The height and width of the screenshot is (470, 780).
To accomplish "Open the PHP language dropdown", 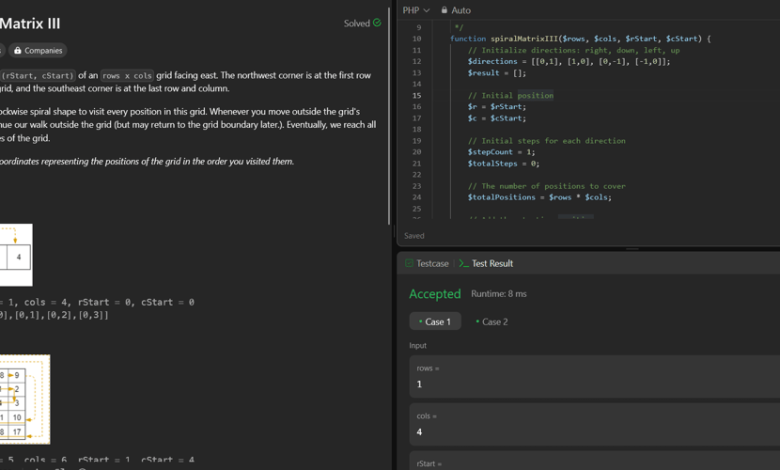I will click(416, 10).
